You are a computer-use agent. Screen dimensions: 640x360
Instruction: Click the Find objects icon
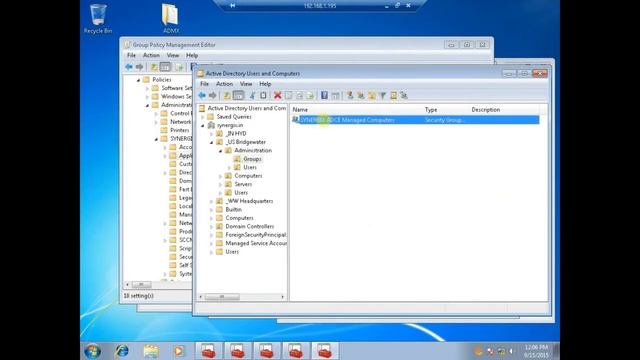coord(393,96)
